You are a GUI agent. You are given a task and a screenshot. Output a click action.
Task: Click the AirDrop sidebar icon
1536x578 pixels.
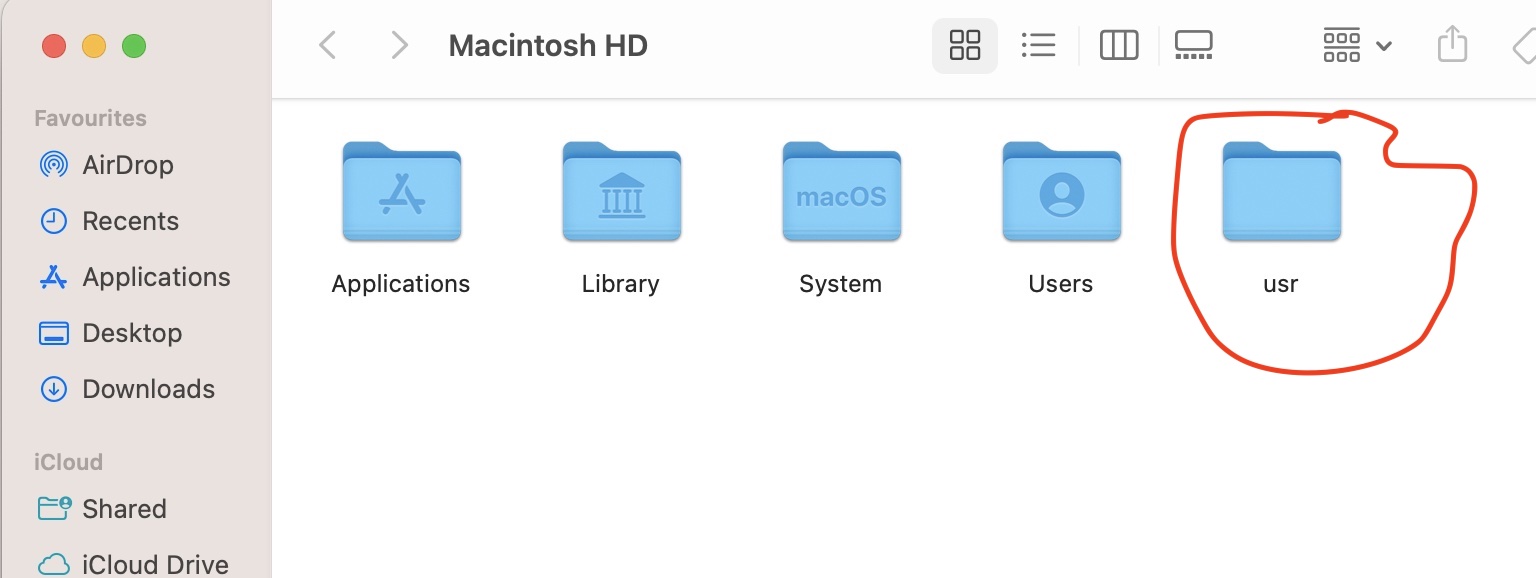pos(53,165)
